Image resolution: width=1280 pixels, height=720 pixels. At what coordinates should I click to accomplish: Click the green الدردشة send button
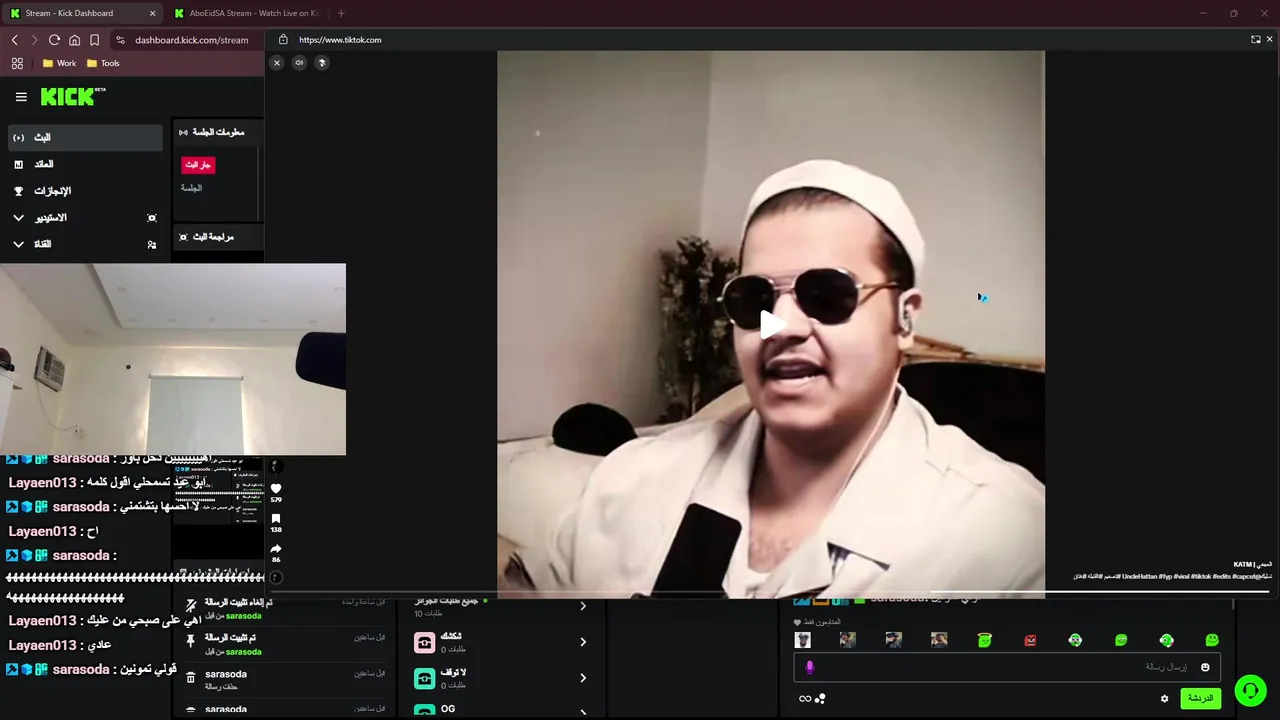click(x=1201, y=698)
